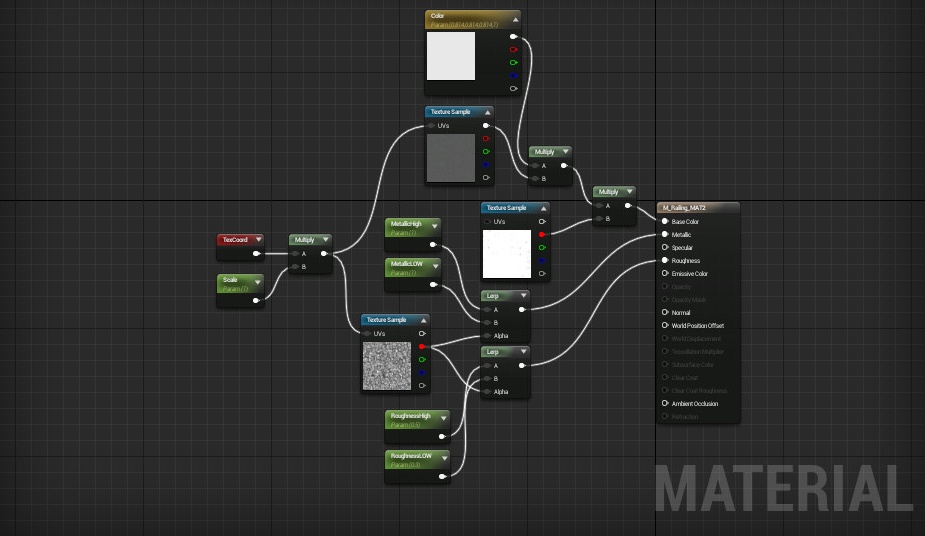
Task: Click green output pin on noise-preview Texture Sample
Action: (x=422, y=360)
